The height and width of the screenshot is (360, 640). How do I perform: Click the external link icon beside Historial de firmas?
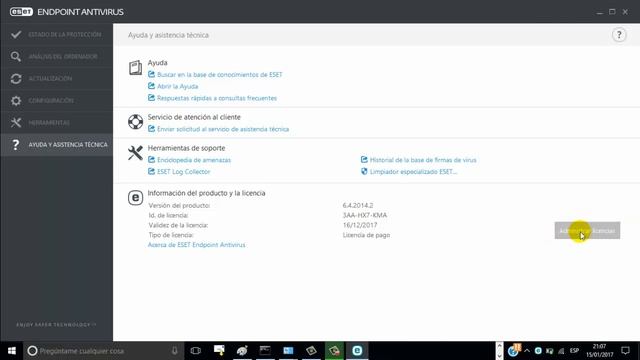[x=364, y=160]
